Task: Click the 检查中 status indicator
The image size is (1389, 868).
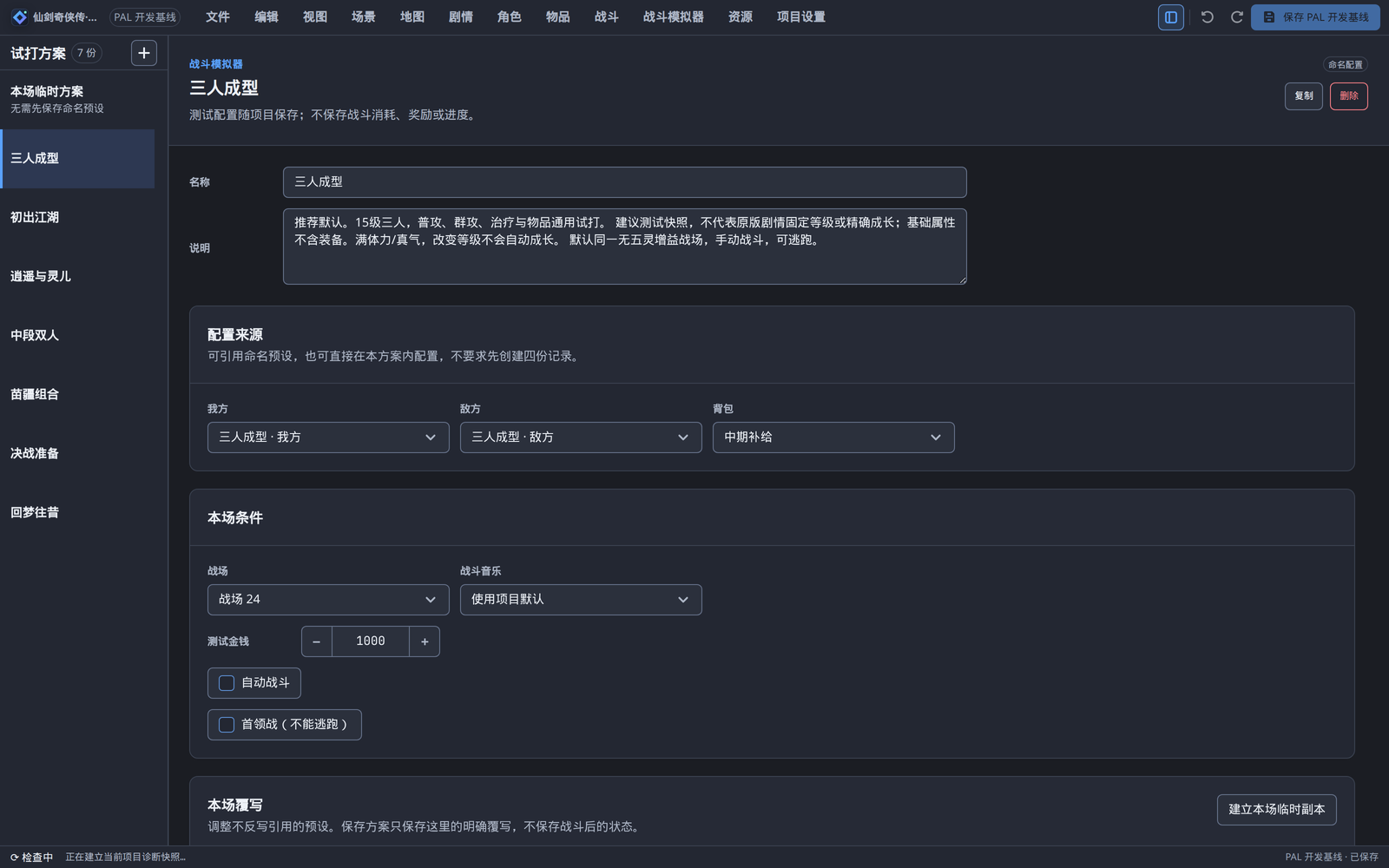Action: tap(31, 857)
